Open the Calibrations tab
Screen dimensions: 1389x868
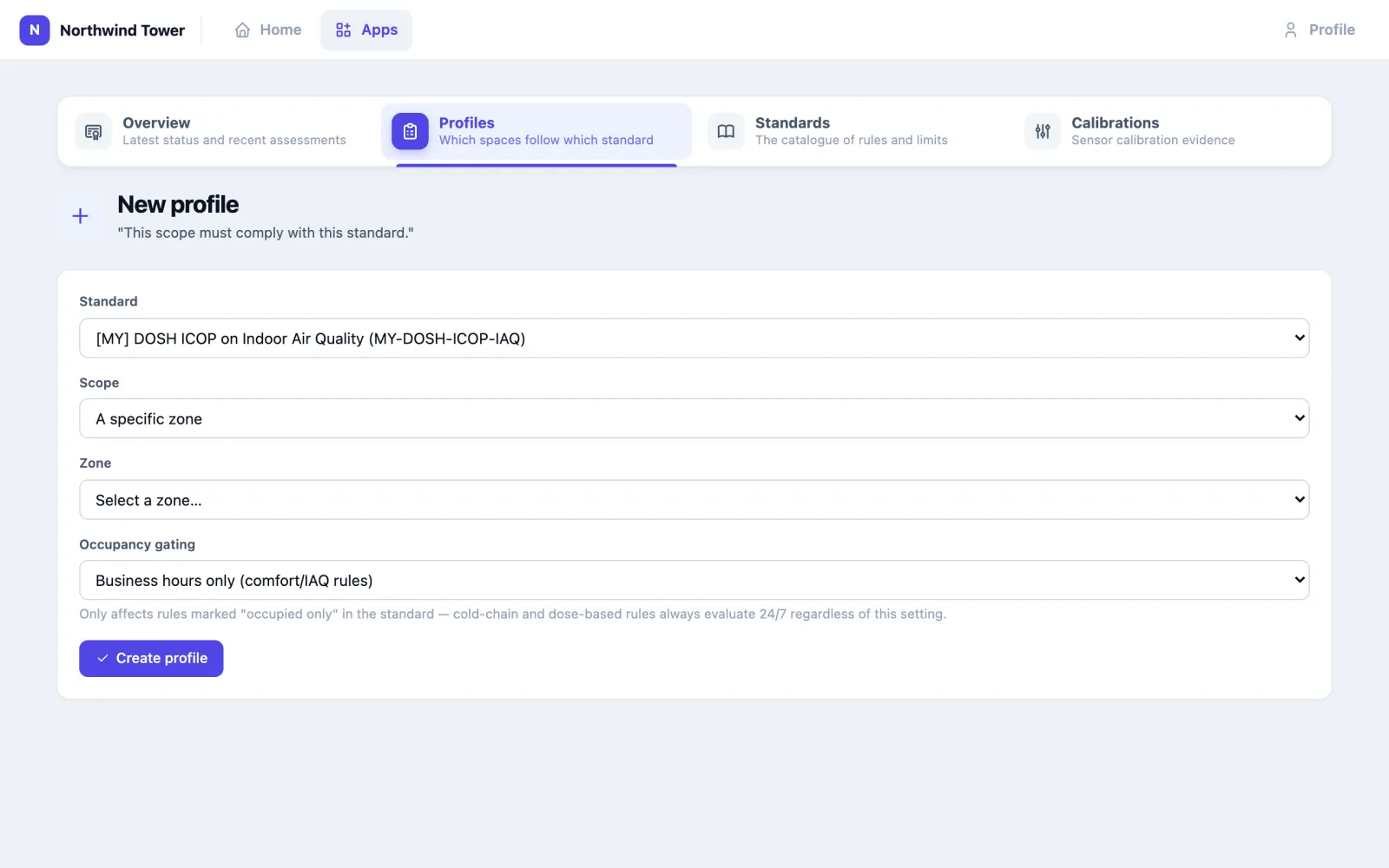click(x=1168, y=132)
